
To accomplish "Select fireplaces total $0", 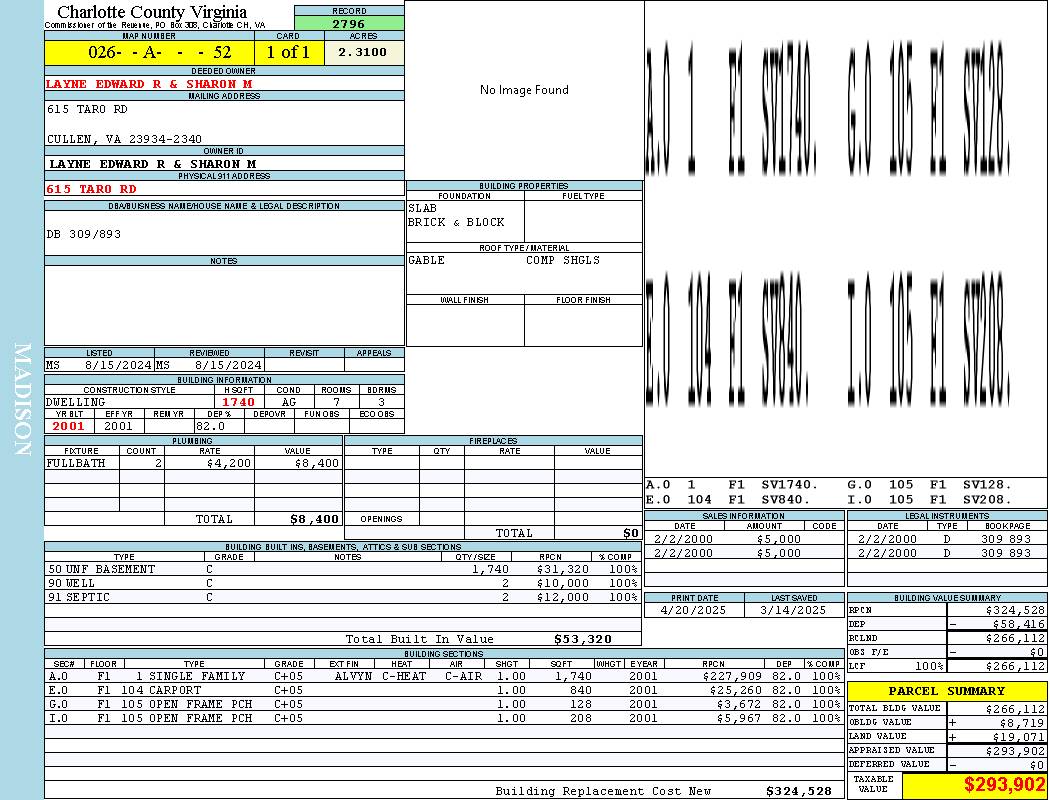I will tap(630, 533).
